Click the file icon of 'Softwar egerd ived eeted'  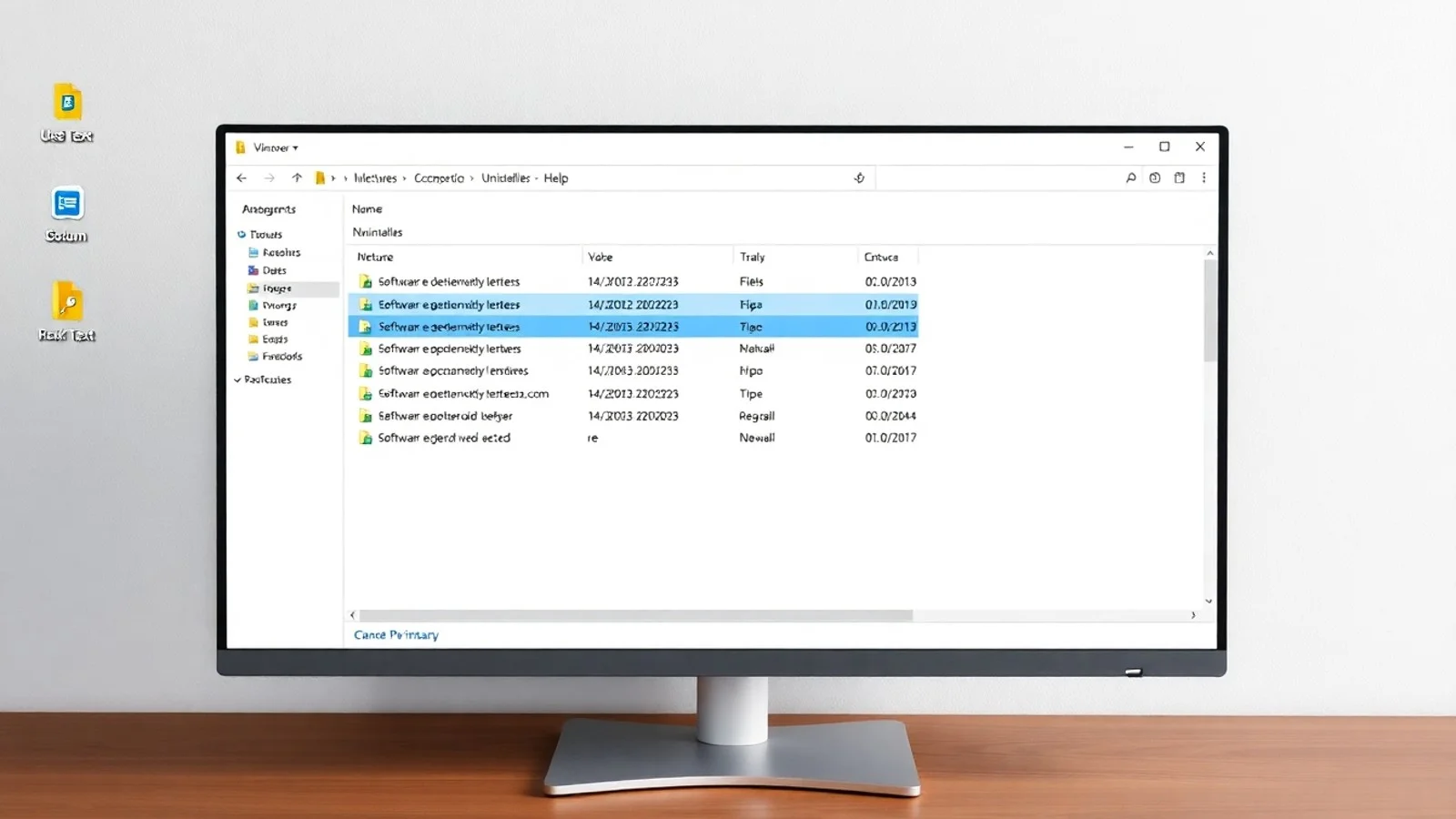(x=366, y=438)
